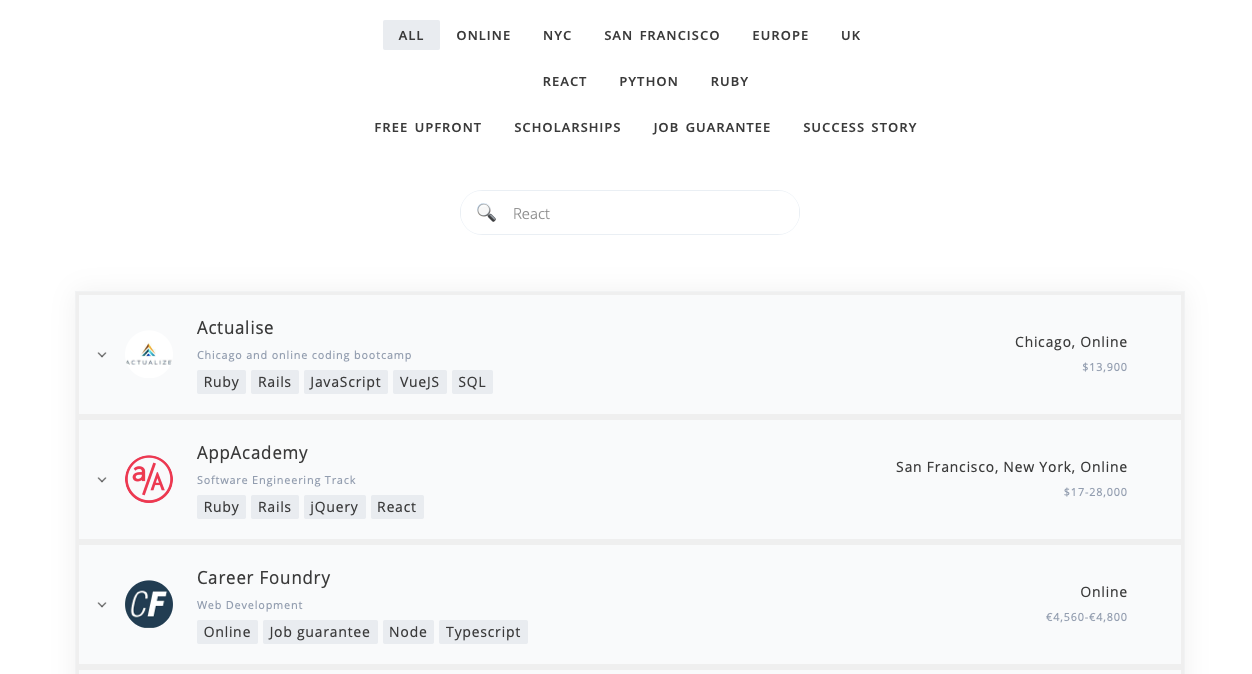Show FREE UPFRONT bootcamps

point(428,127)
